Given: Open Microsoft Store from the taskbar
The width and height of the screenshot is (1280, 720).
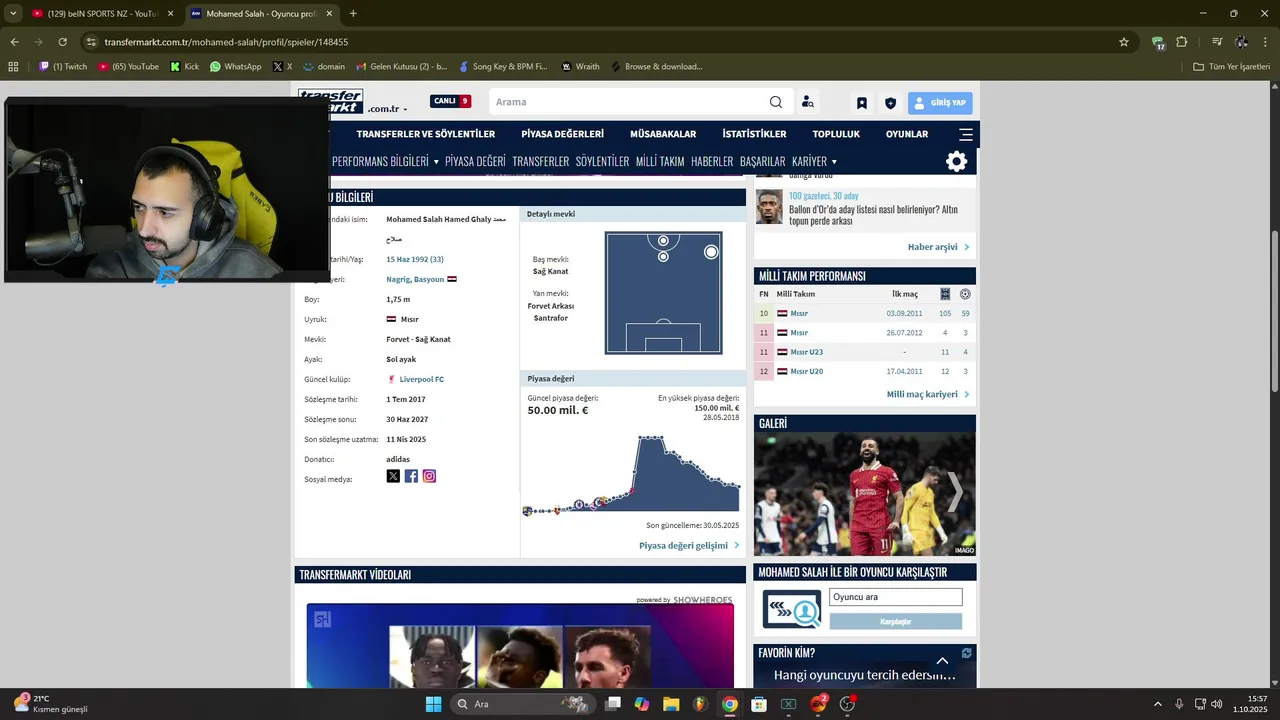Looking at the screenshot, I should click(x=759, y=704).
